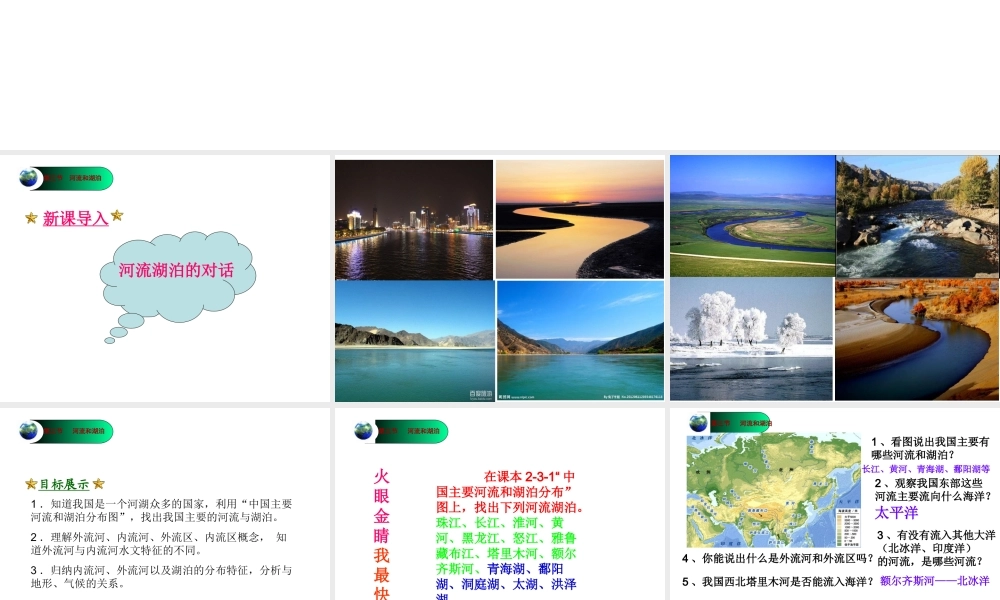Select objective 1 text 知道我国是一个河湖众多的国家

(x=161, y=510)
